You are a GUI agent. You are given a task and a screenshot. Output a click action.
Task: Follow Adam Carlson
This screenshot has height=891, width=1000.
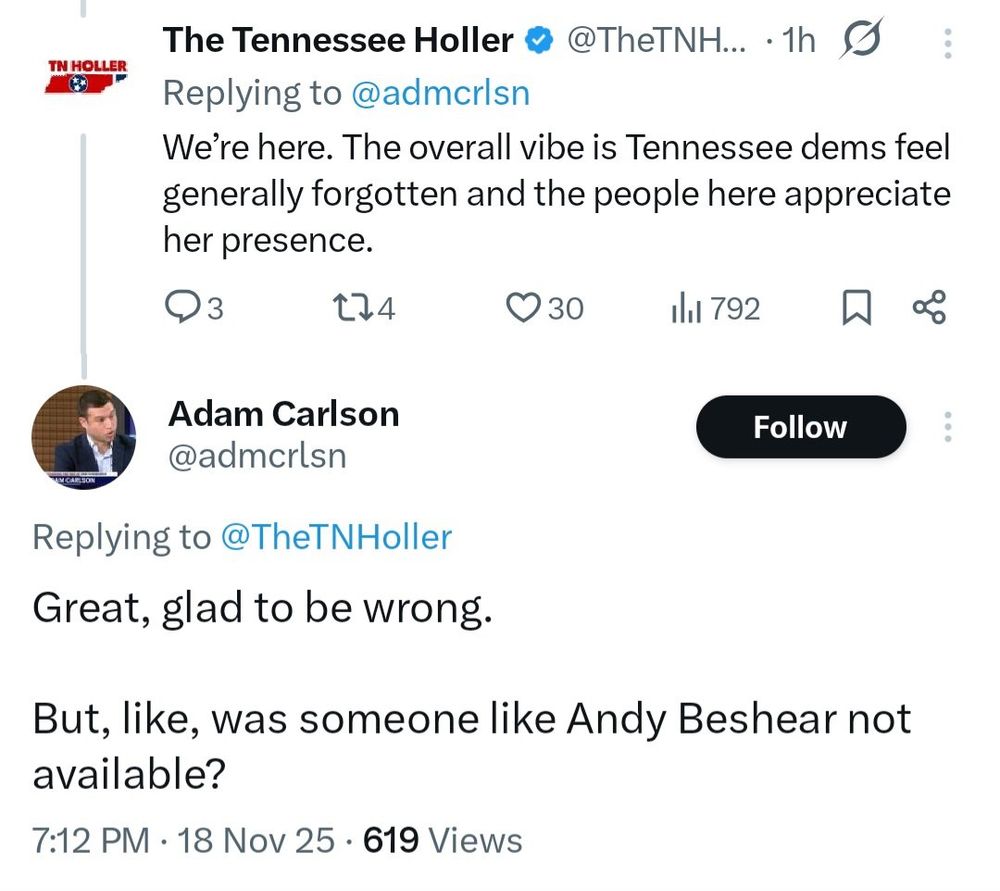800,427
